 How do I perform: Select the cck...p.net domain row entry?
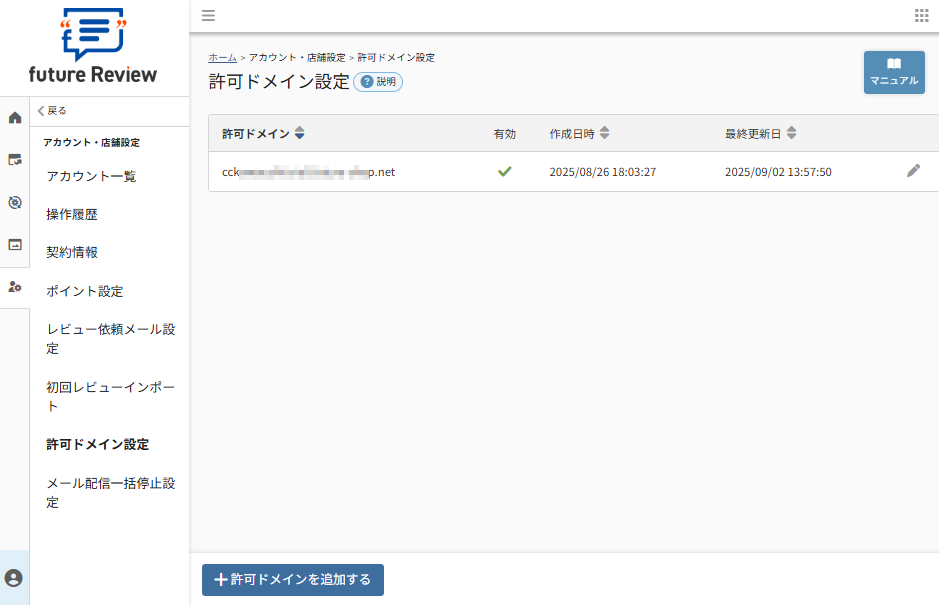pyautogui.click(x=310, y=171)
